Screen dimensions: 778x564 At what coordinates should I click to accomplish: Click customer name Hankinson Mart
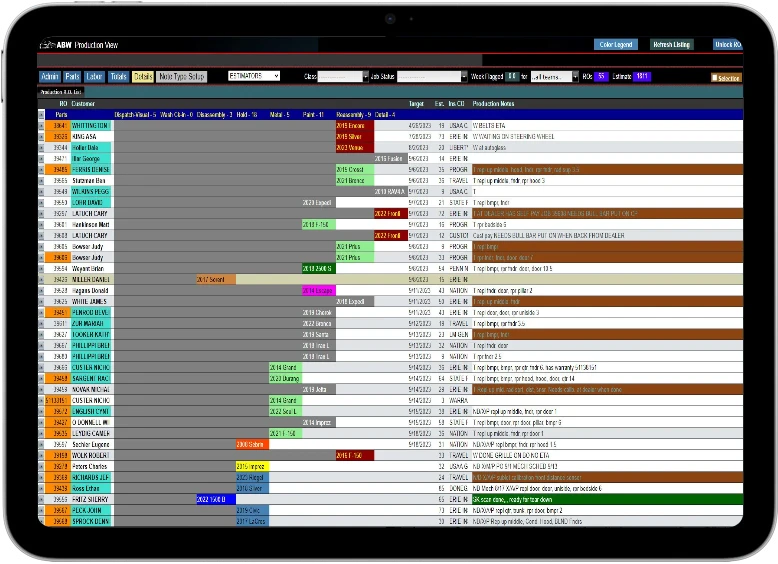click(91, 225)
